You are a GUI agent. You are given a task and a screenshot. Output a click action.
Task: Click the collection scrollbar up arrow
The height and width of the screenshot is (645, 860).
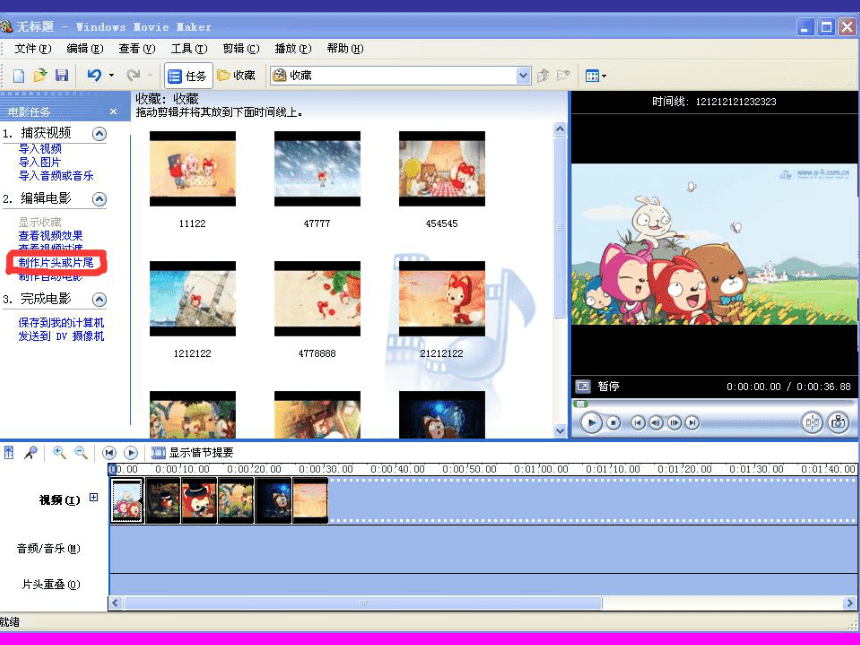(x=560, y=129)
